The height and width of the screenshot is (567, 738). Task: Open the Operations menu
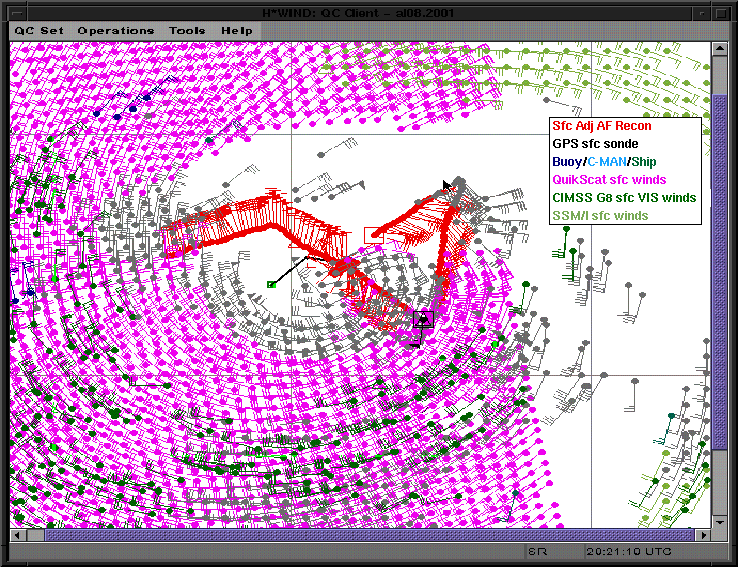[116, 30]
